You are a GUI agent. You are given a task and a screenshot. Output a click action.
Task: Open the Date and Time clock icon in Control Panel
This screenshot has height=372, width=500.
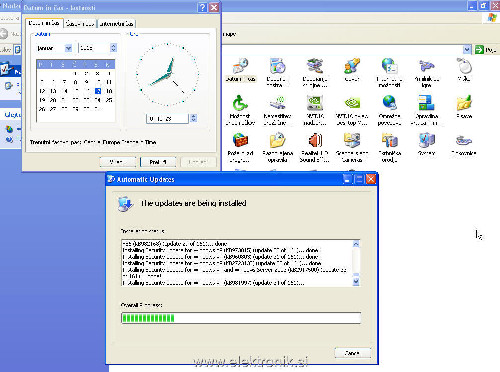[x=241, y=66]
